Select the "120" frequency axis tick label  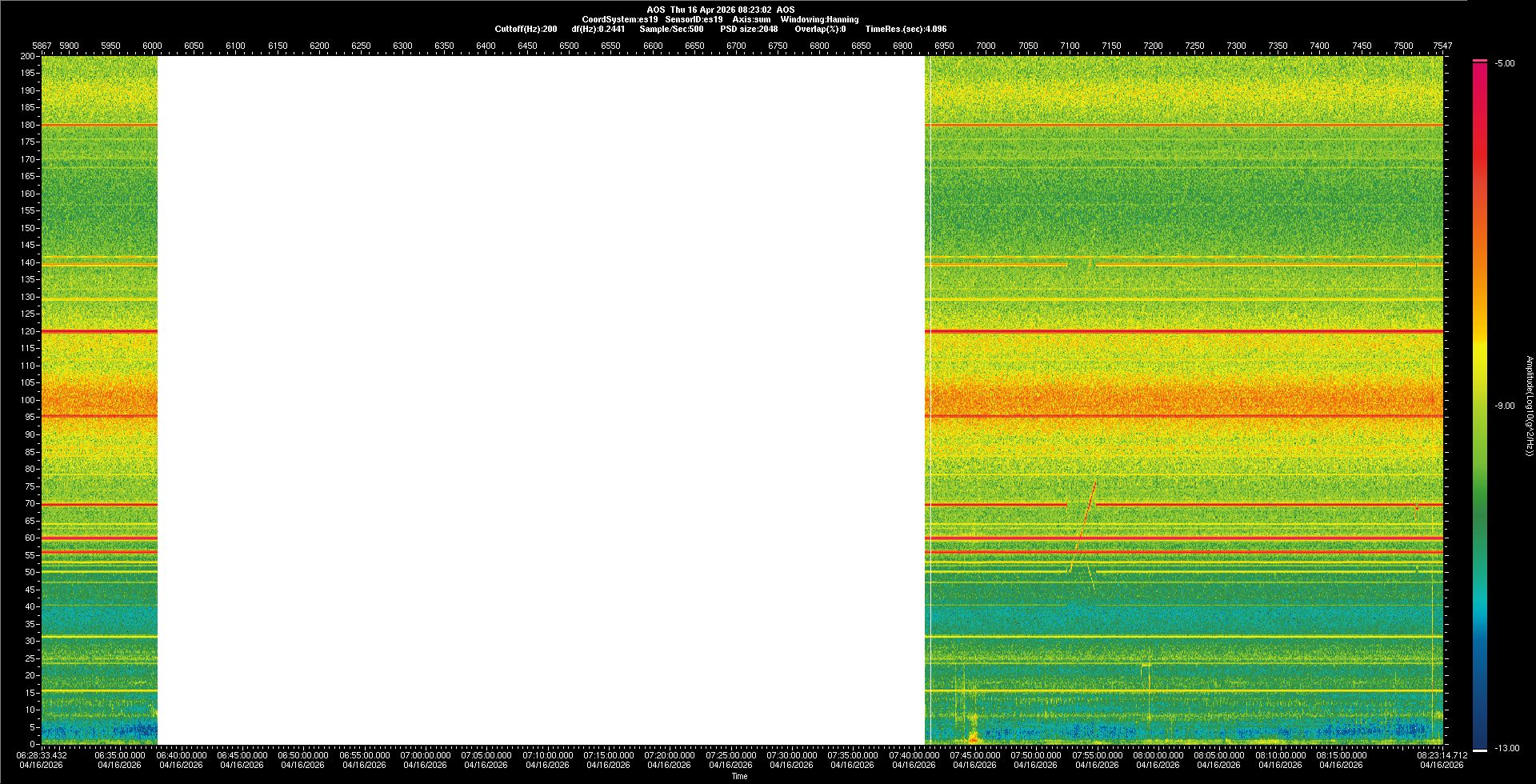[x=28, y=331]
